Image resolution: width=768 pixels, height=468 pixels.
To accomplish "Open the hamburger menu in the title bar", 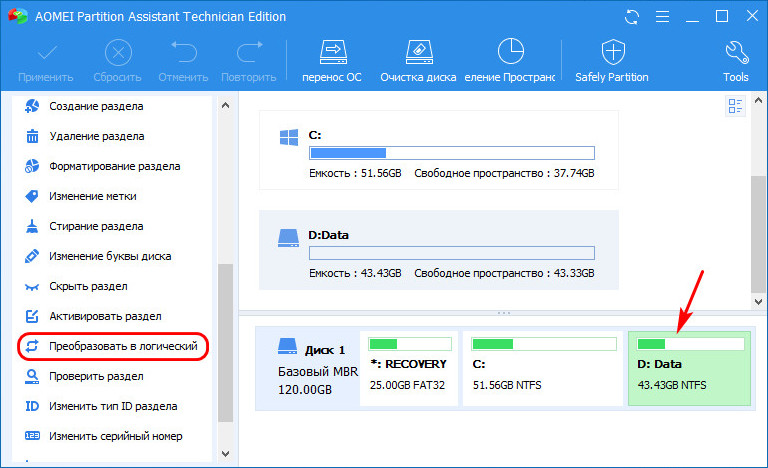I will pyautogui.click(x=662, y=17).
